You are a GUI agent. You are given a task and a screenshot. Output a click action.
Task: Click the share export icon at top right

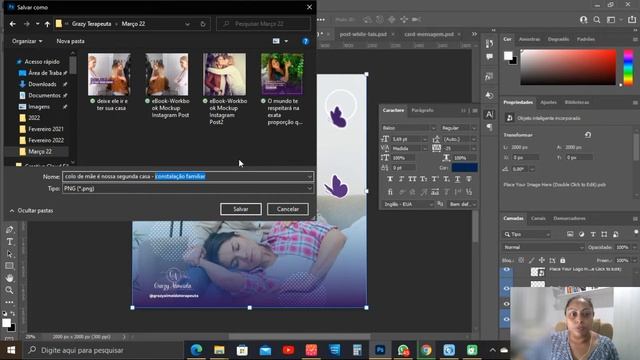click(632, 20)
